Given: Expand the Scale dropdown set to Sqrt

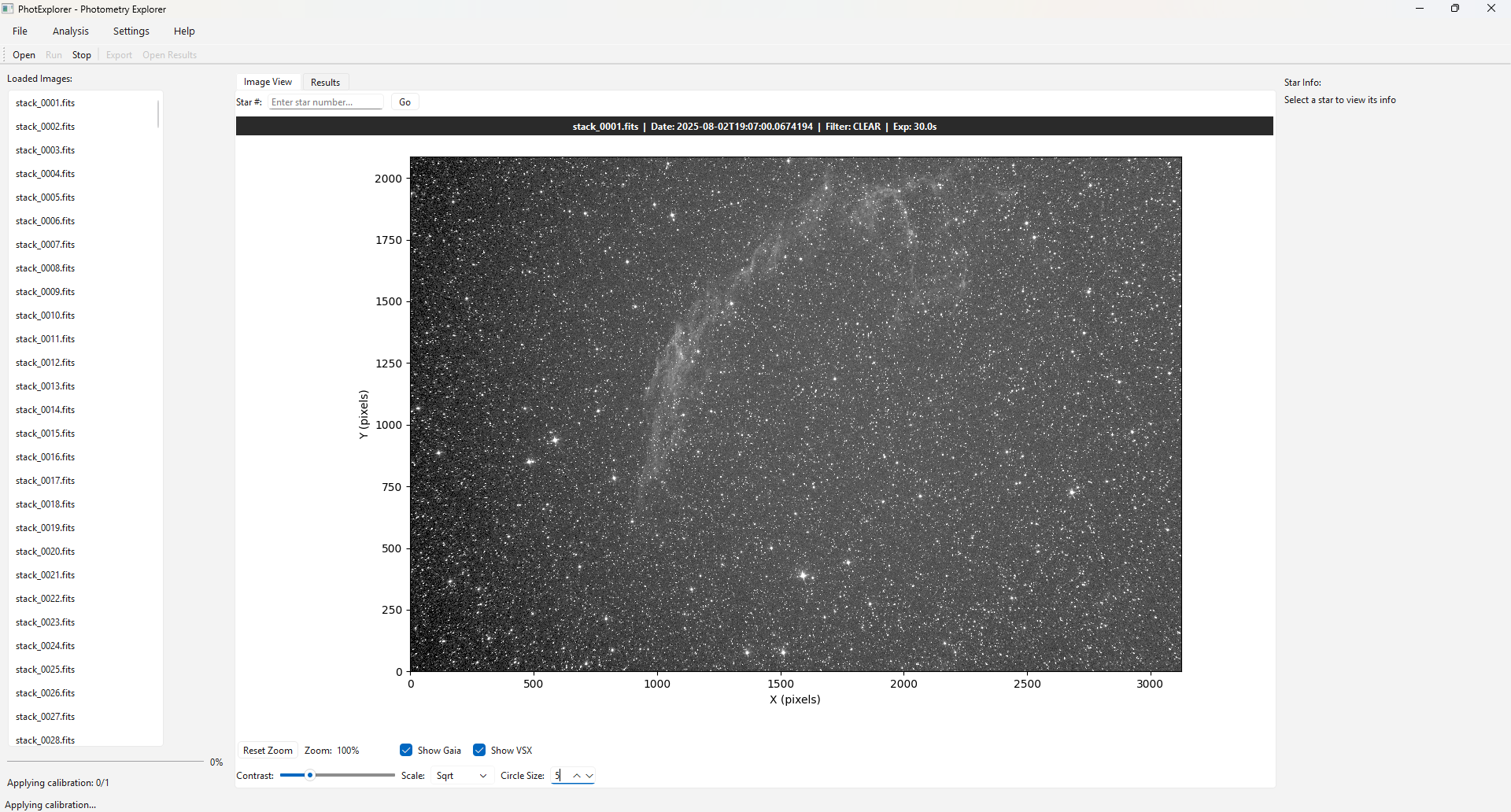Looking at the screenshot, I should (x=461, y=776).
